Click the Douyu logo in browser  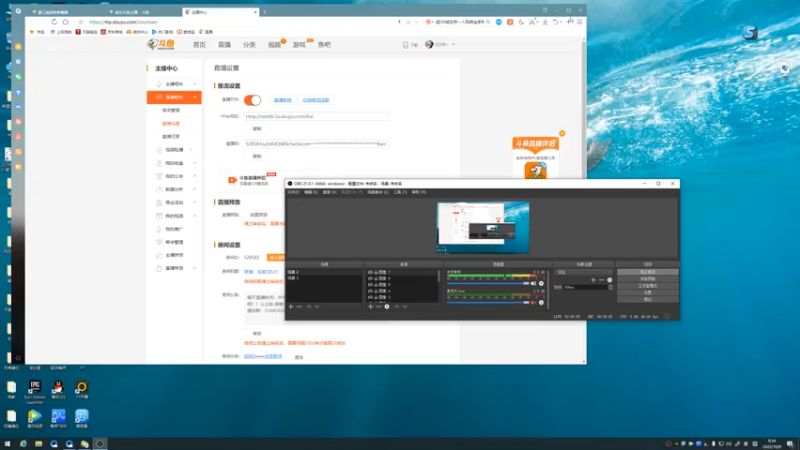click(x=161, y=45)
